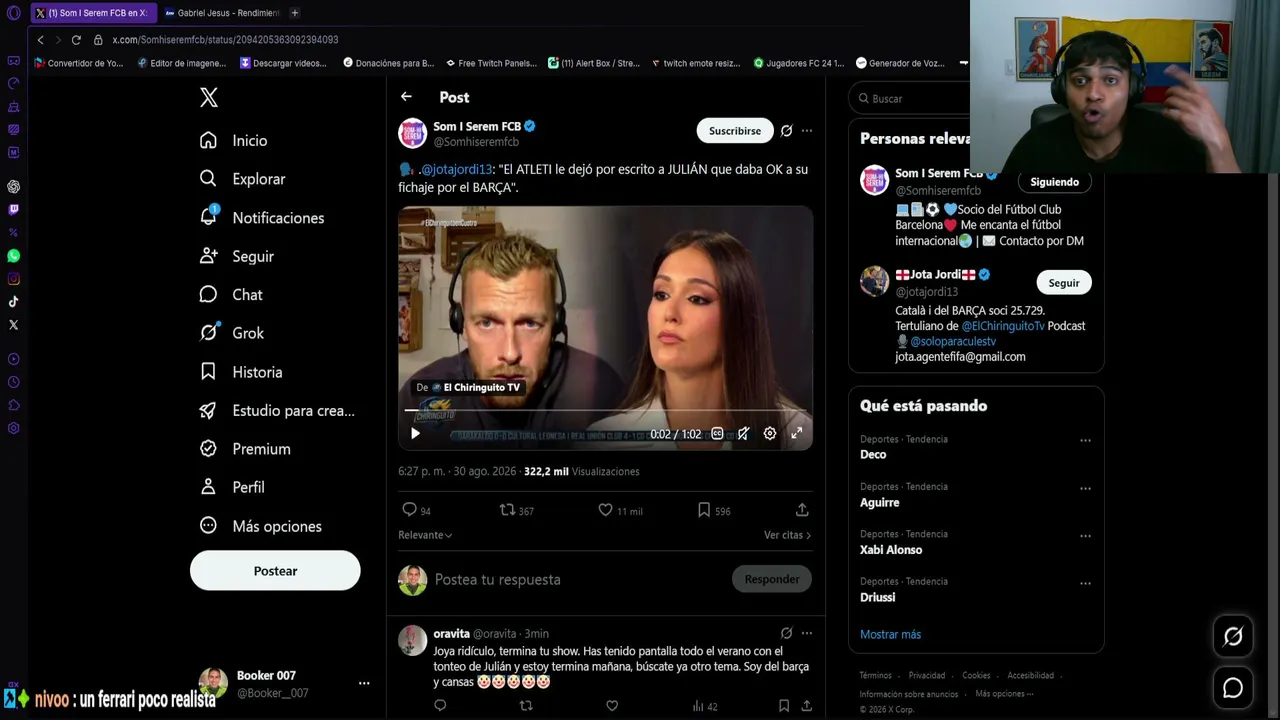Screen dimensions: 1280x720
Task: Repost oravita's reply
Action: pos(526,706)
